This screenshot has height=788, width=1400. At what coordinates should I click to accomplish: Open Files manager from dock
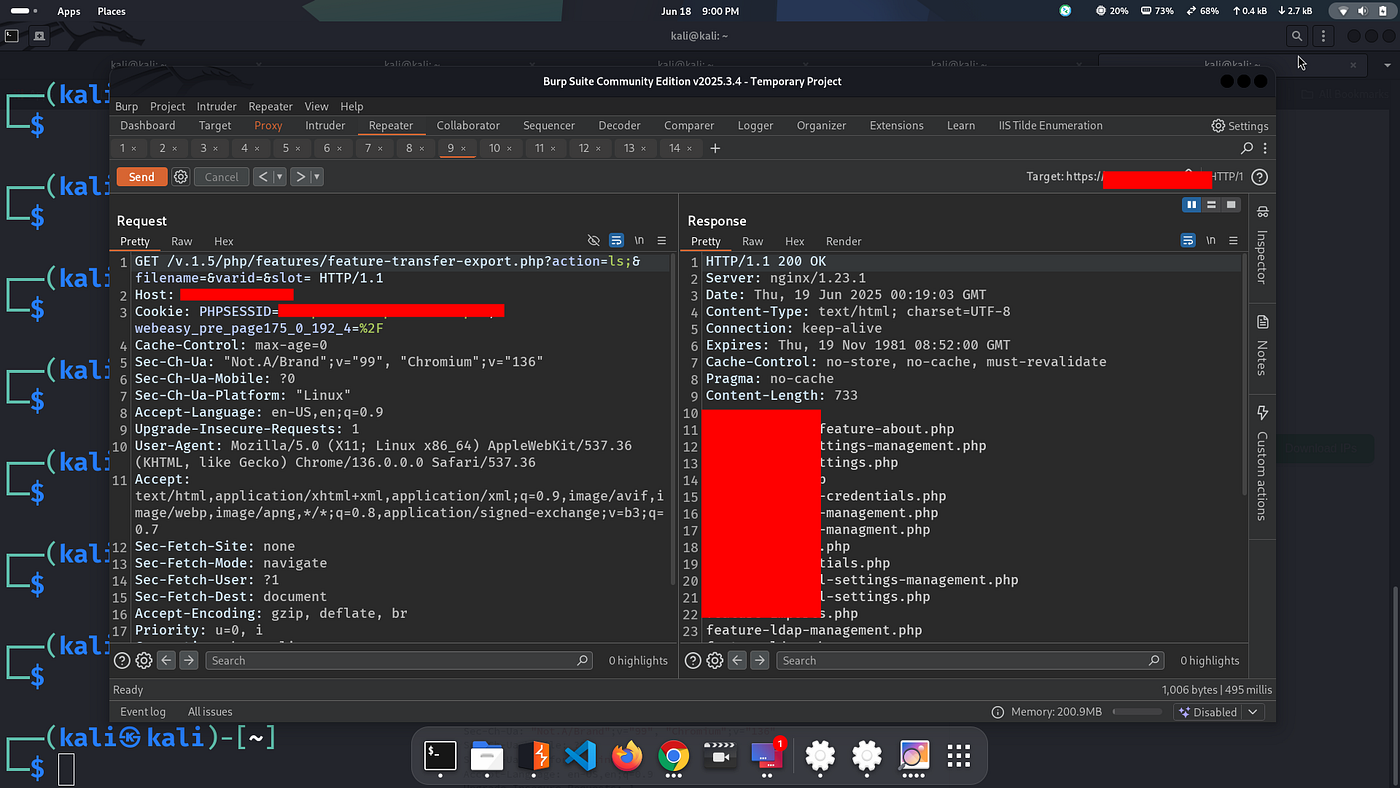[487, 756]
